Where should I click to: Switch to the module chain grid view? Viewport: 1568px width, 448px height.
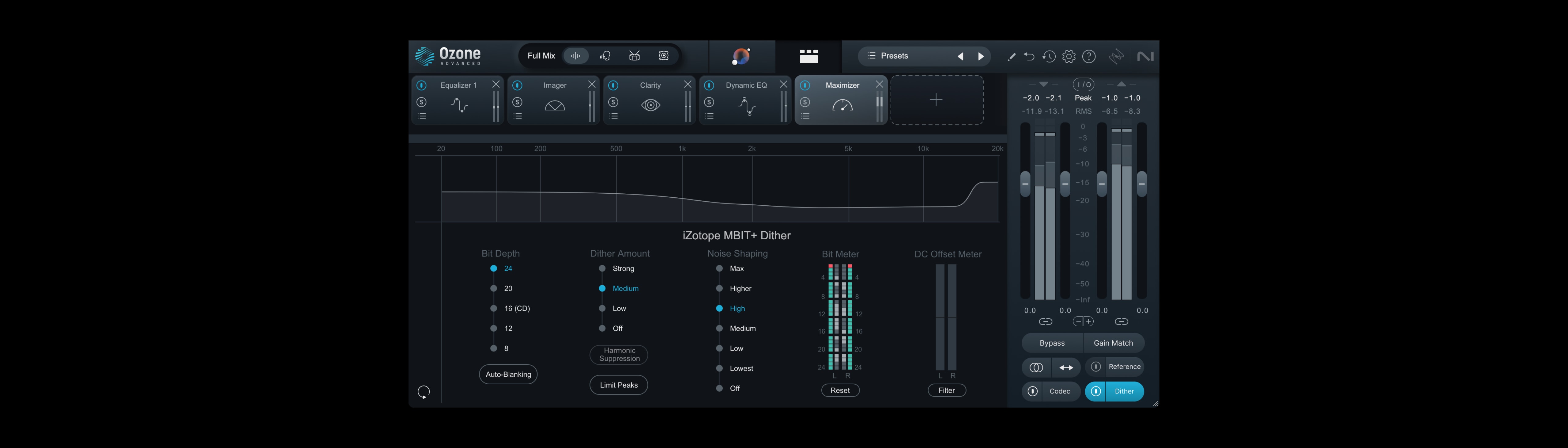[x=809, y=56]
